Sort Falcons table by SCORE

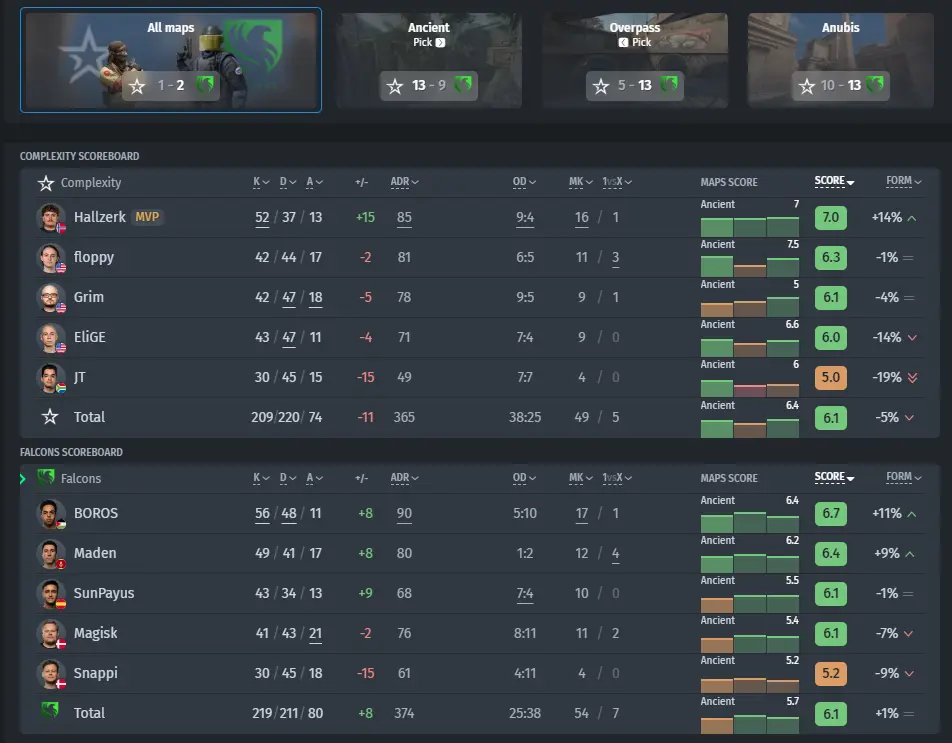point(834,478)
